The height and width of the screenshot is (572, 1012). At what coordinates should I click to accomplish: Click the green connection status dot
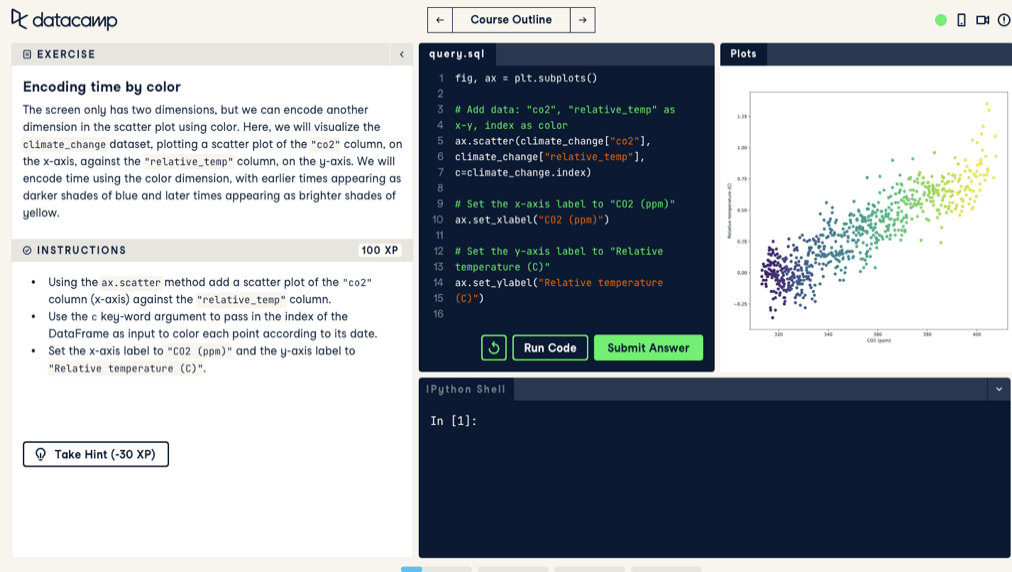(941, 20)
